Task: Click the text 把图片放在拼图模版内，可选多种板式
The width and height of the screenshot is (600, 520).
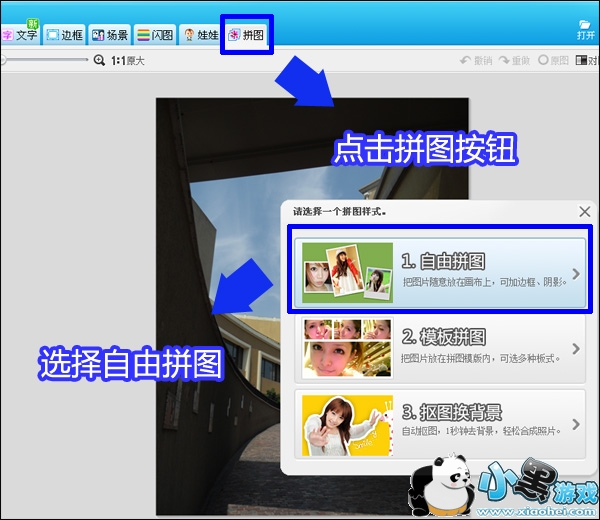Action: (x=481, y=359)
